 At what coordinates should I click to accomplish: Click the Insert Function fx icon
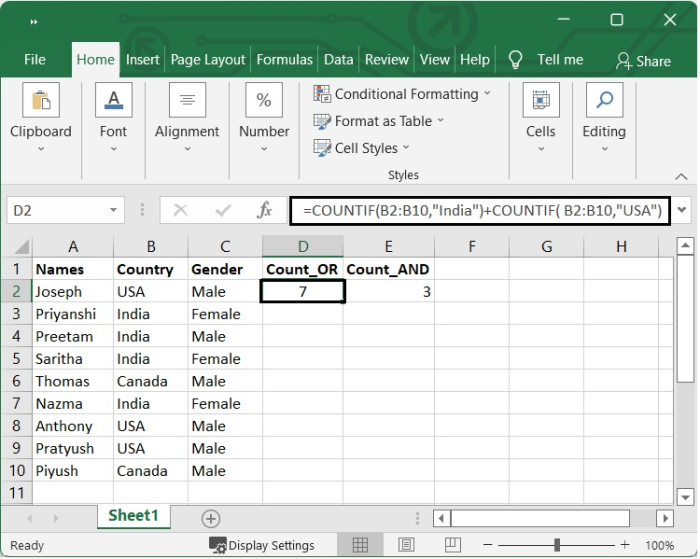pyautogui.click(x=264, y=211)
